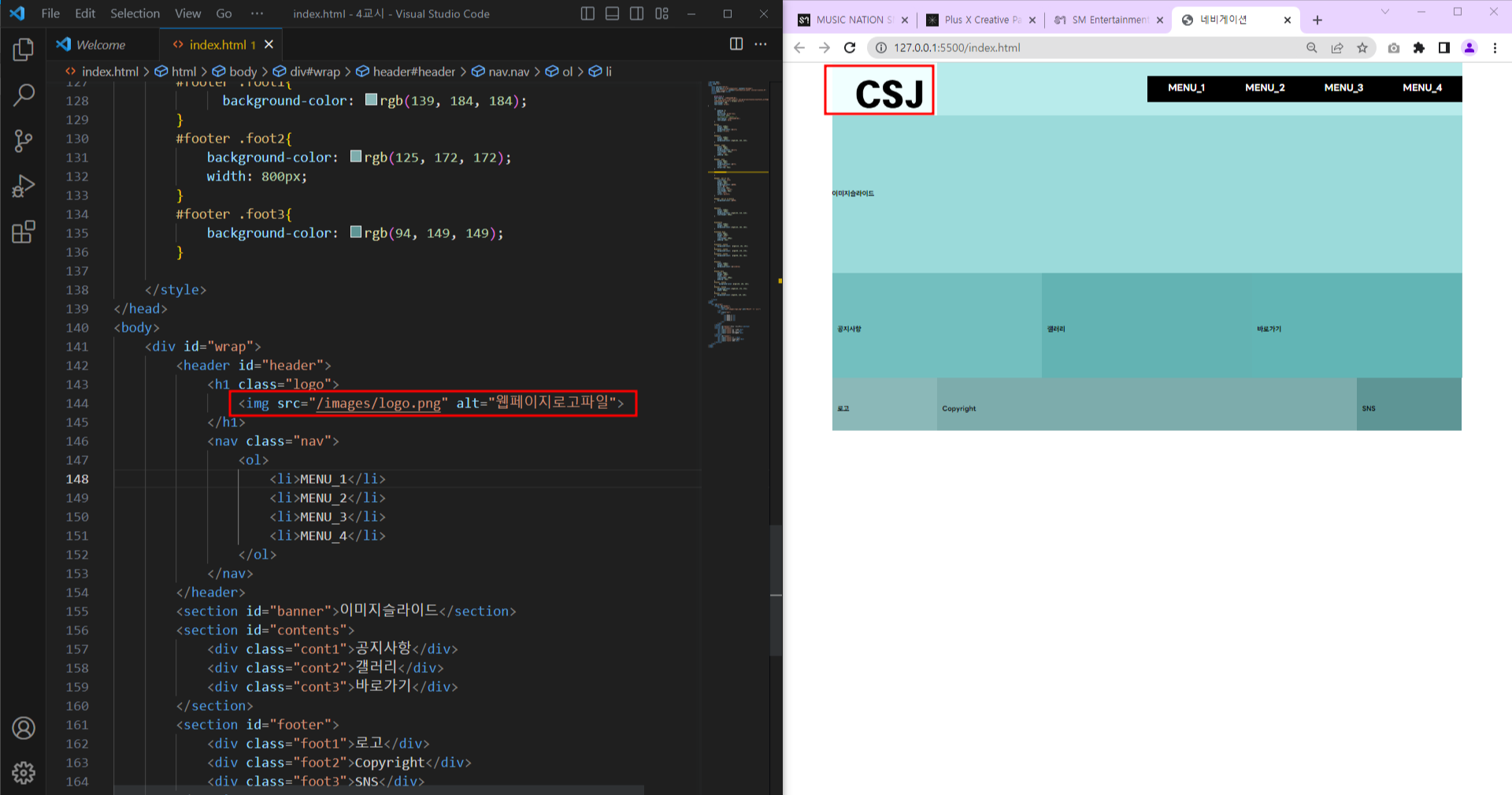
Task: Open the Source Control view
Action: (x=24, y=141)
